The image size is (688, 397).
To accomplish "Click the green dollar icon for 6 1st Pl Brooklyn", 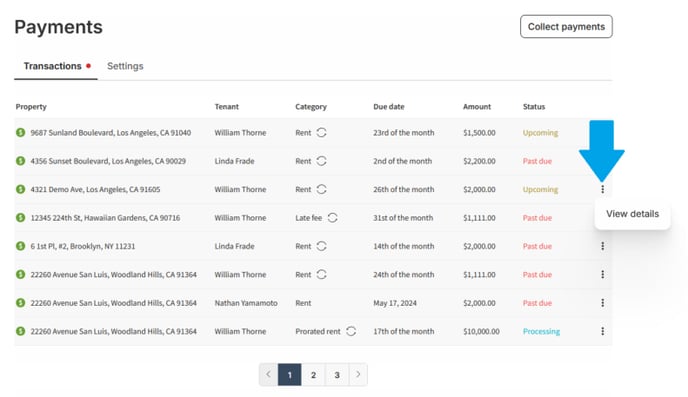I will coord(20,246).
